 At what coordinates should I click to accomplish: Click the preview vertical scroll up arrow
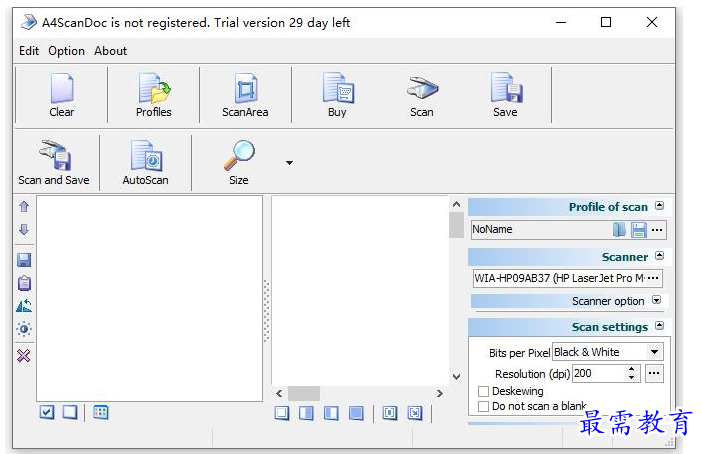click(x=456, y=204)
